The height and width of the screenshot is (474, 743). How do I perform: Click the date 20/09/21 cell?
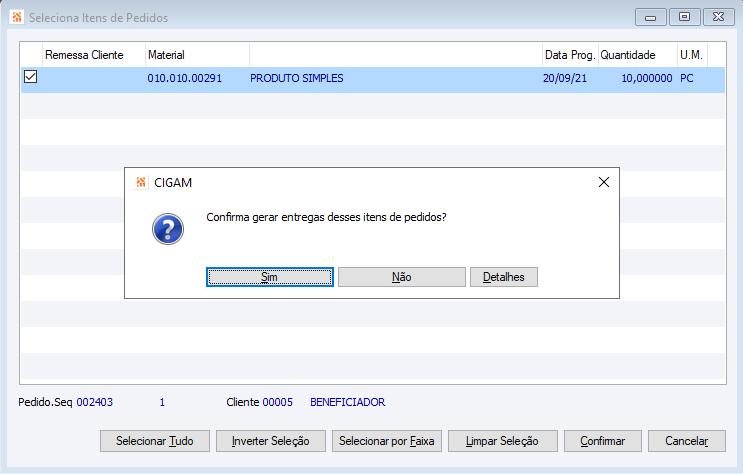tap(565, 78)
